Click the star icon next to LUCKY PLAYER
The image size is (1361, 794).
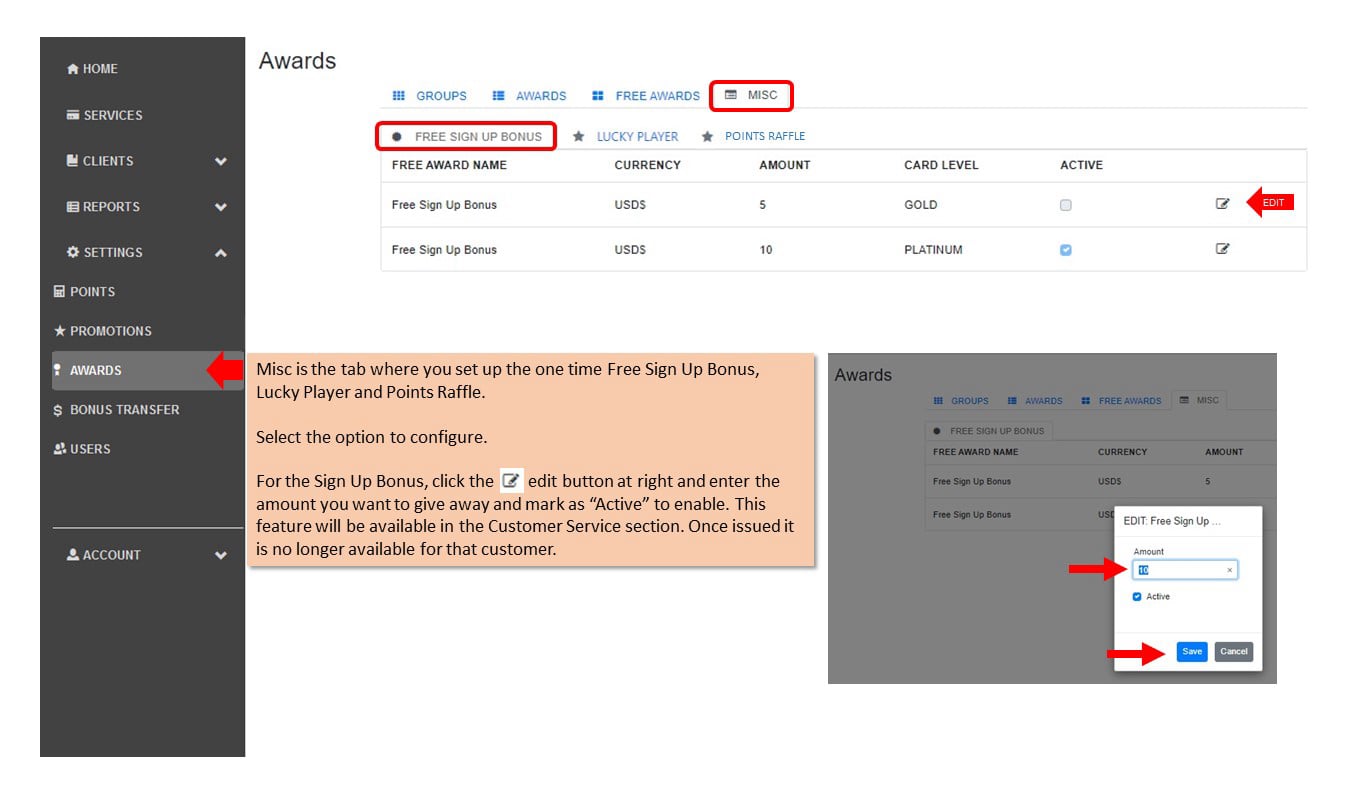coord(578,137)
